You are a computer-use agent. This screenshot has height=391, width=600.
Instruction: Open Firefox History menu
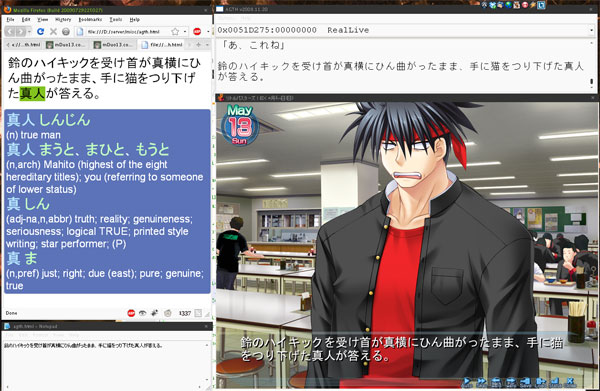(63, 20)
